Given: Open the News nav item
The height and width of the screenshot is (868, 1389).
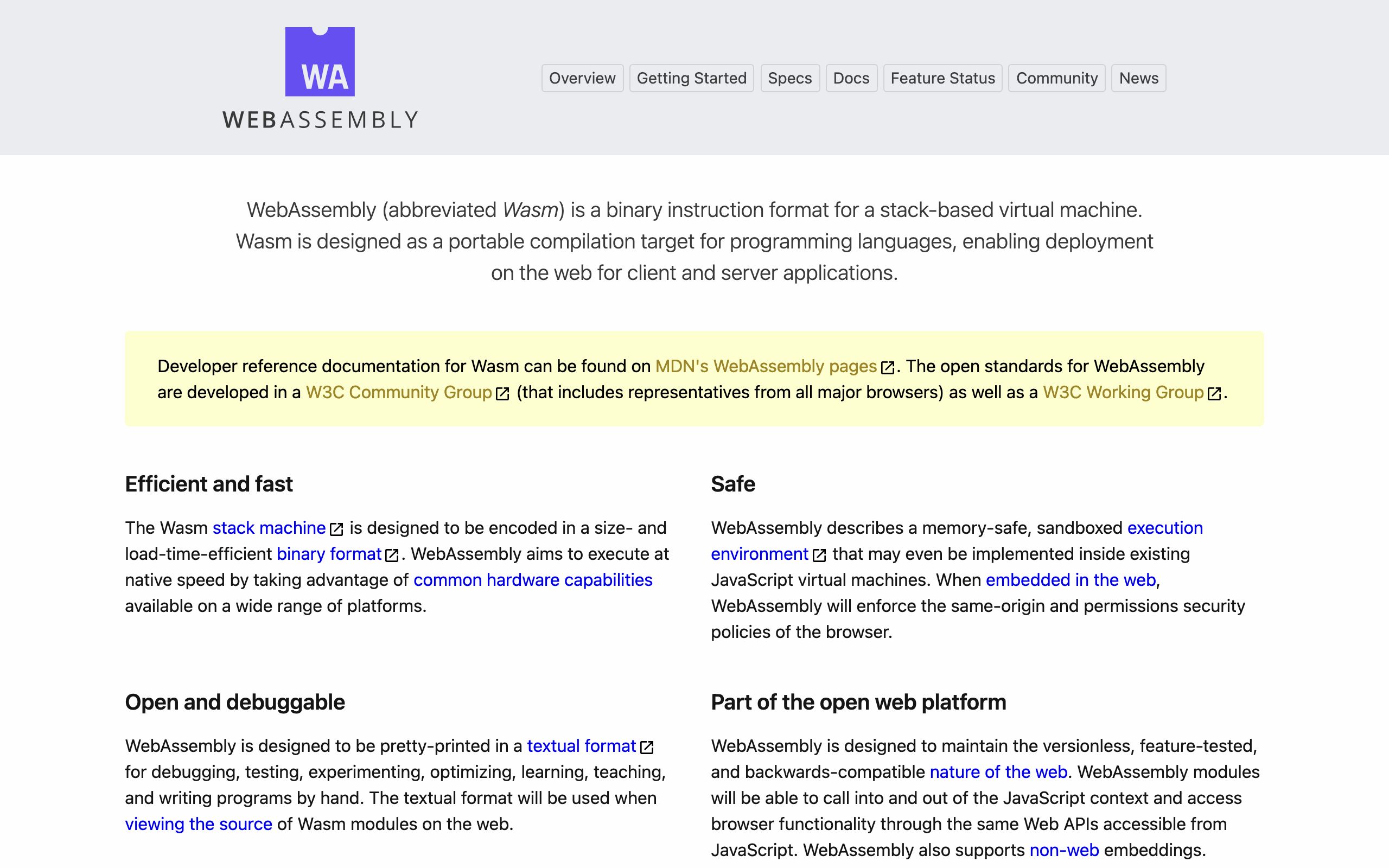Looking at the screenshot, I should coord(1139,78).
